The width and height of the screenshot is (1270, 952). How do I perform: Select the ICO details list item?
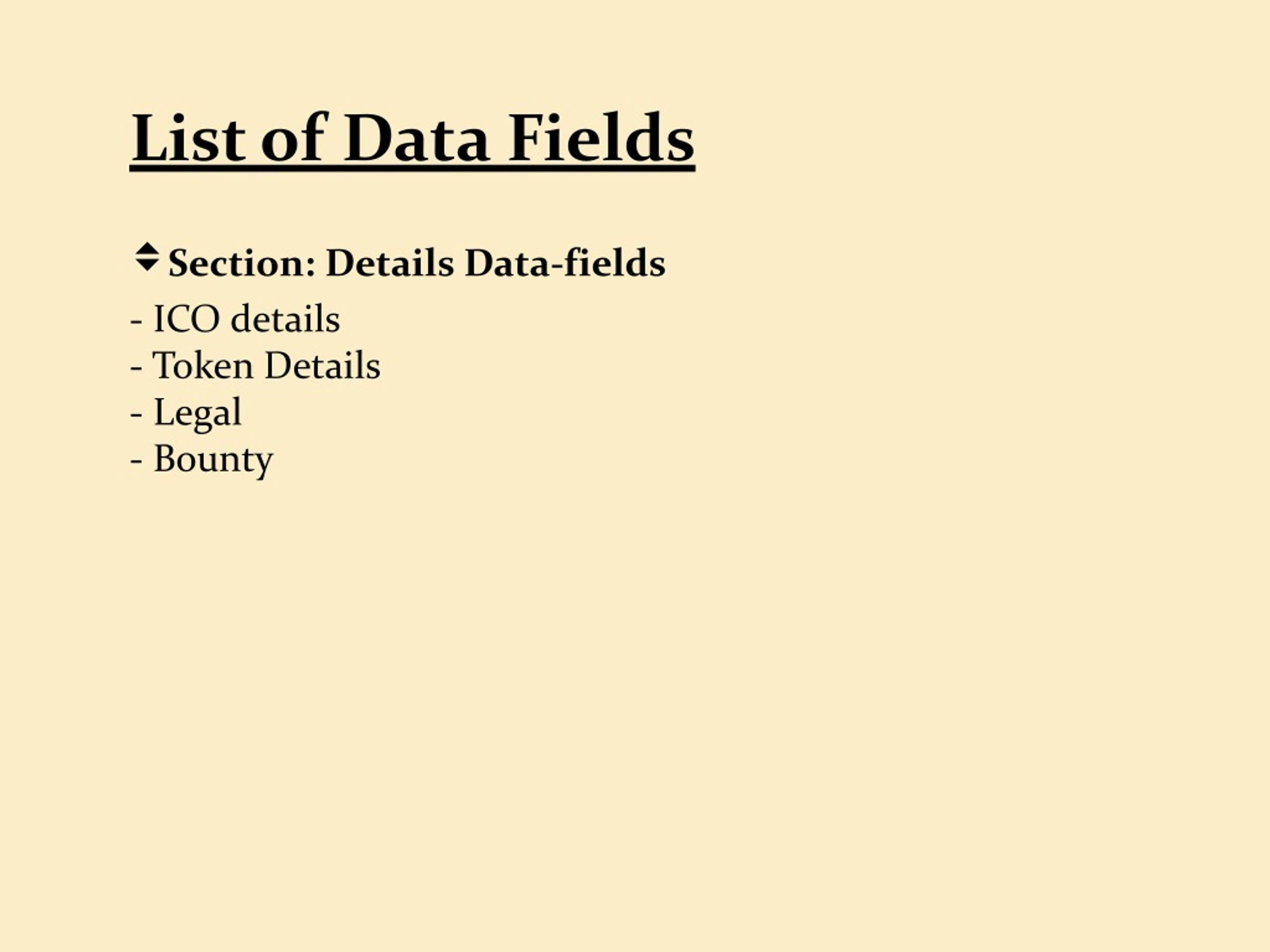pos(235,318)
